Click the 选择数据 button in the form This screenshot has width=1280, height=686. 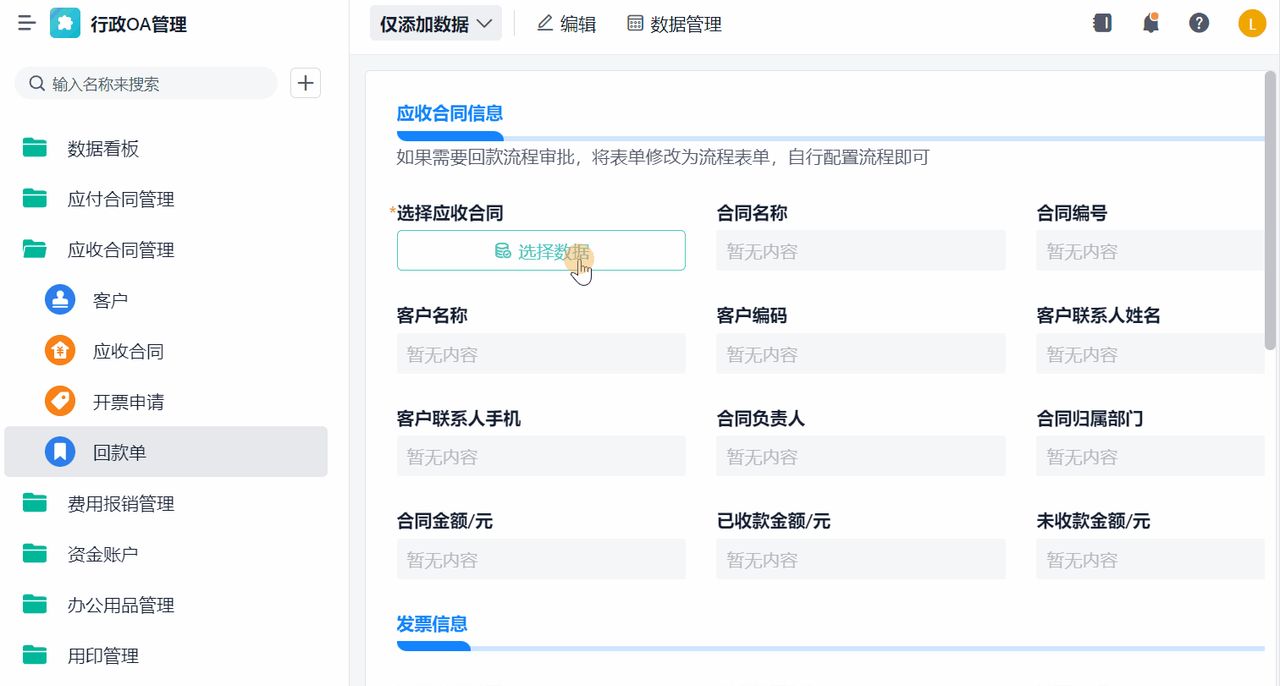click(541, 250)
